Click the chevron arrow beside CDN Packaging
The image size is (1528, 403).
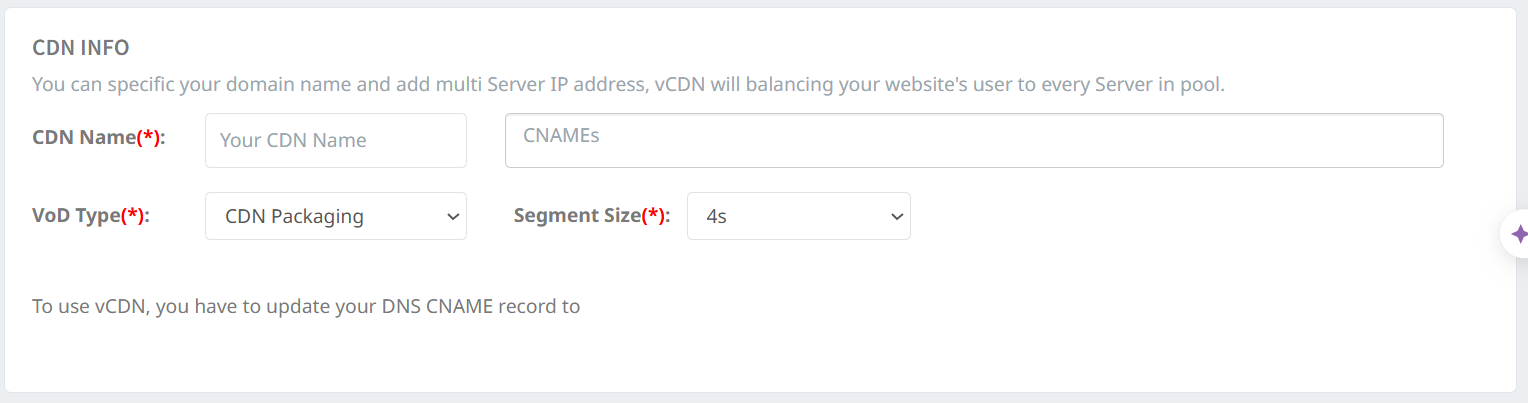coord(453,216)
